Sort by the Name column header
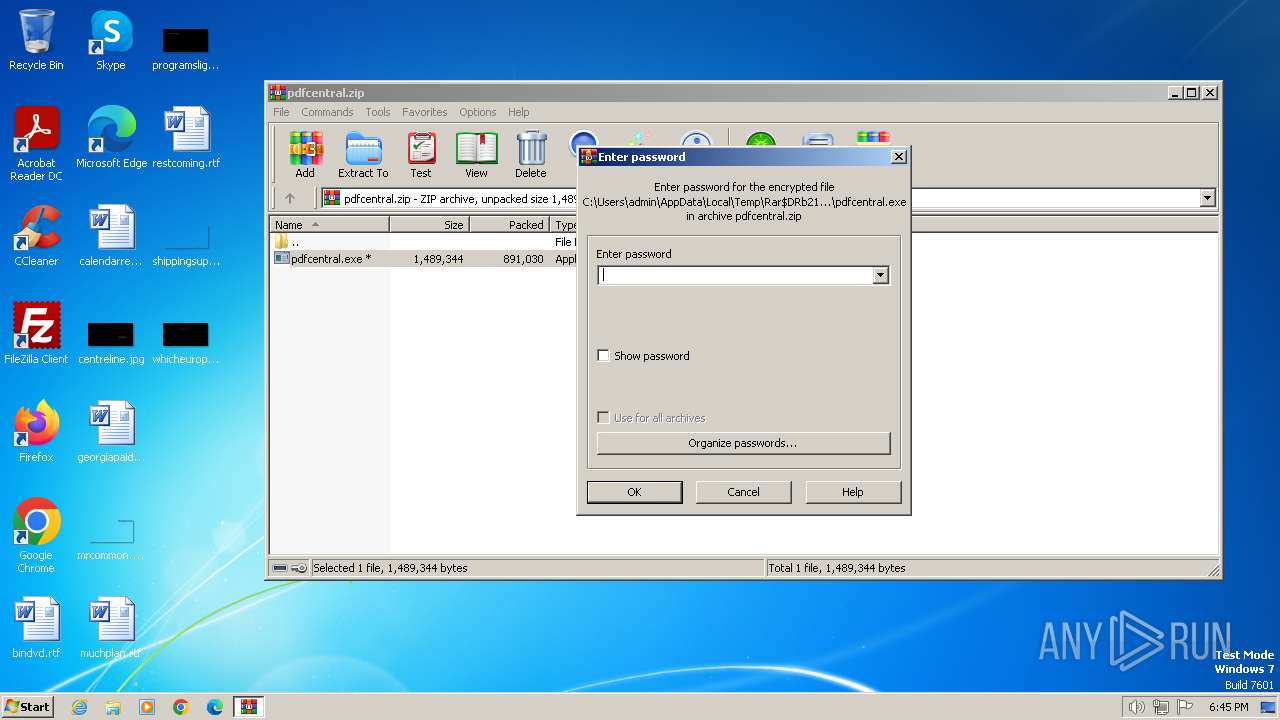The height and width of the screenshot is (720, 1280). click(330, 225)
